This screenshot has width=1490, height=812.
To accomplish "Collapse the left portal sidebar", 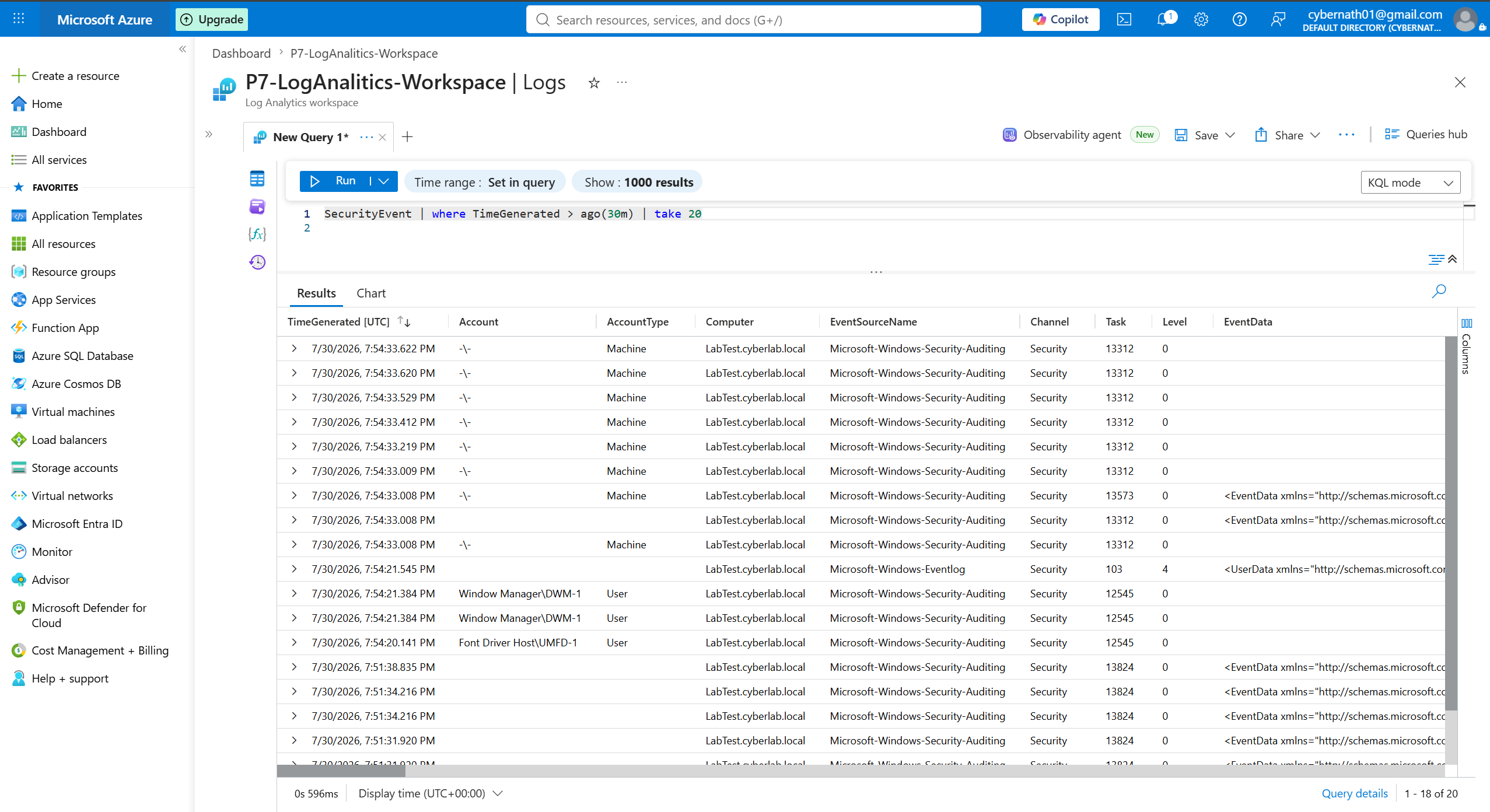I will pos(183,50).
